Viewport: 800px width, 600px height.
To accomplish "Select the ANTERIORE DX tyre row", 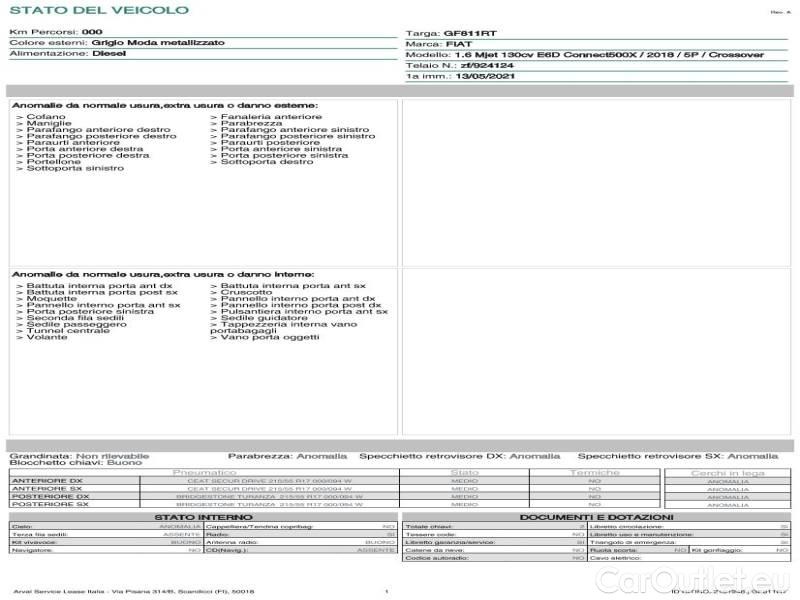I will click(50, 481).
